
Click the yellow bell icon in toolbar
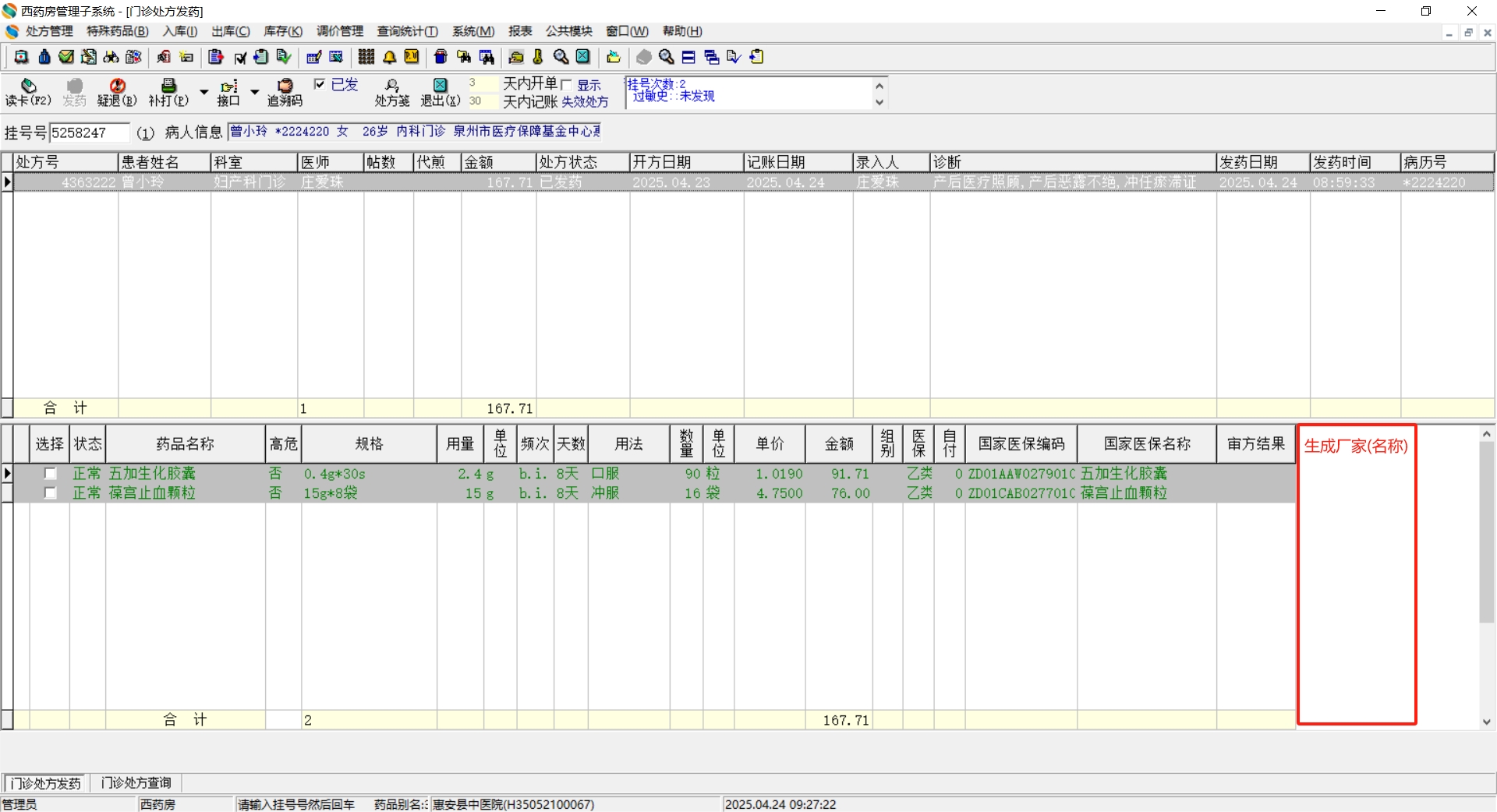tap(389, 57)
